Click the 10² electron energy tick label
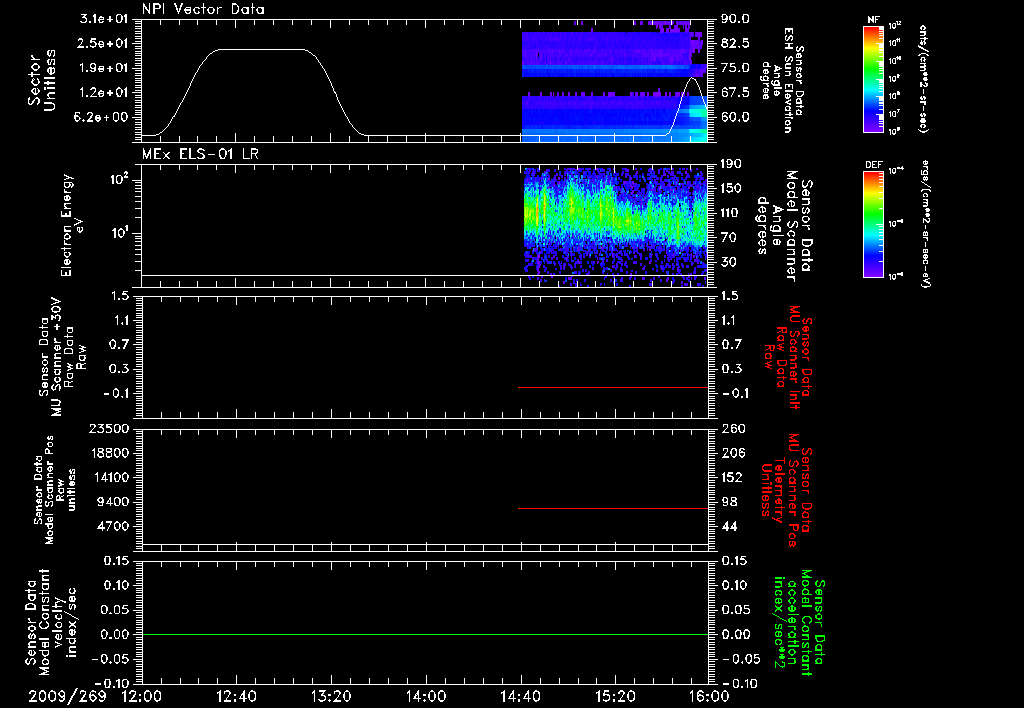The width and height of the screenshot is (1024, 708). click(120, 178)
